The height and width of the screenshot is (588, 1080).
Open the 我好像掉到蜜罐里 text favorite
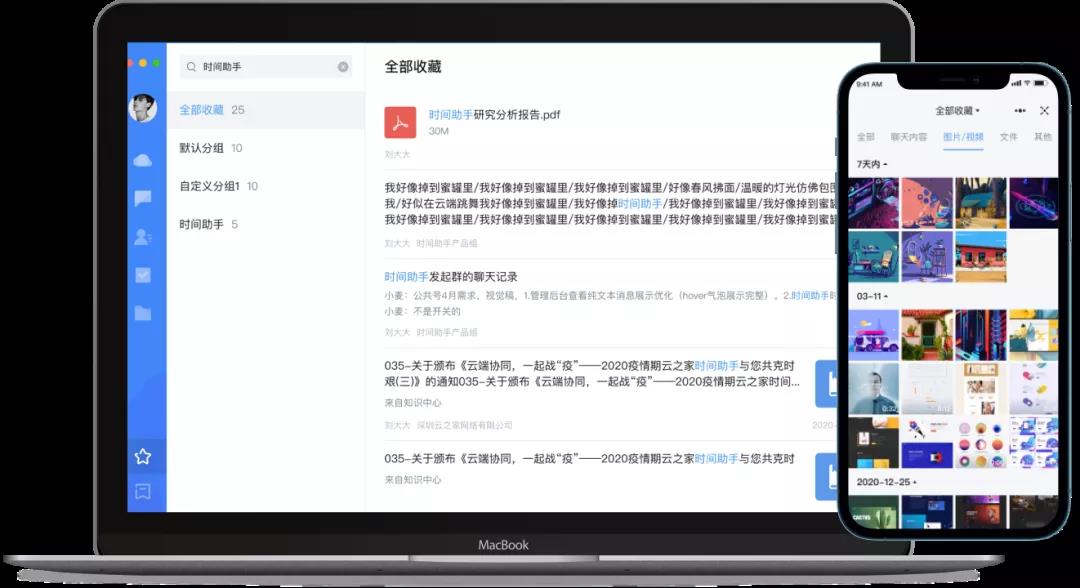pos(610,203)
